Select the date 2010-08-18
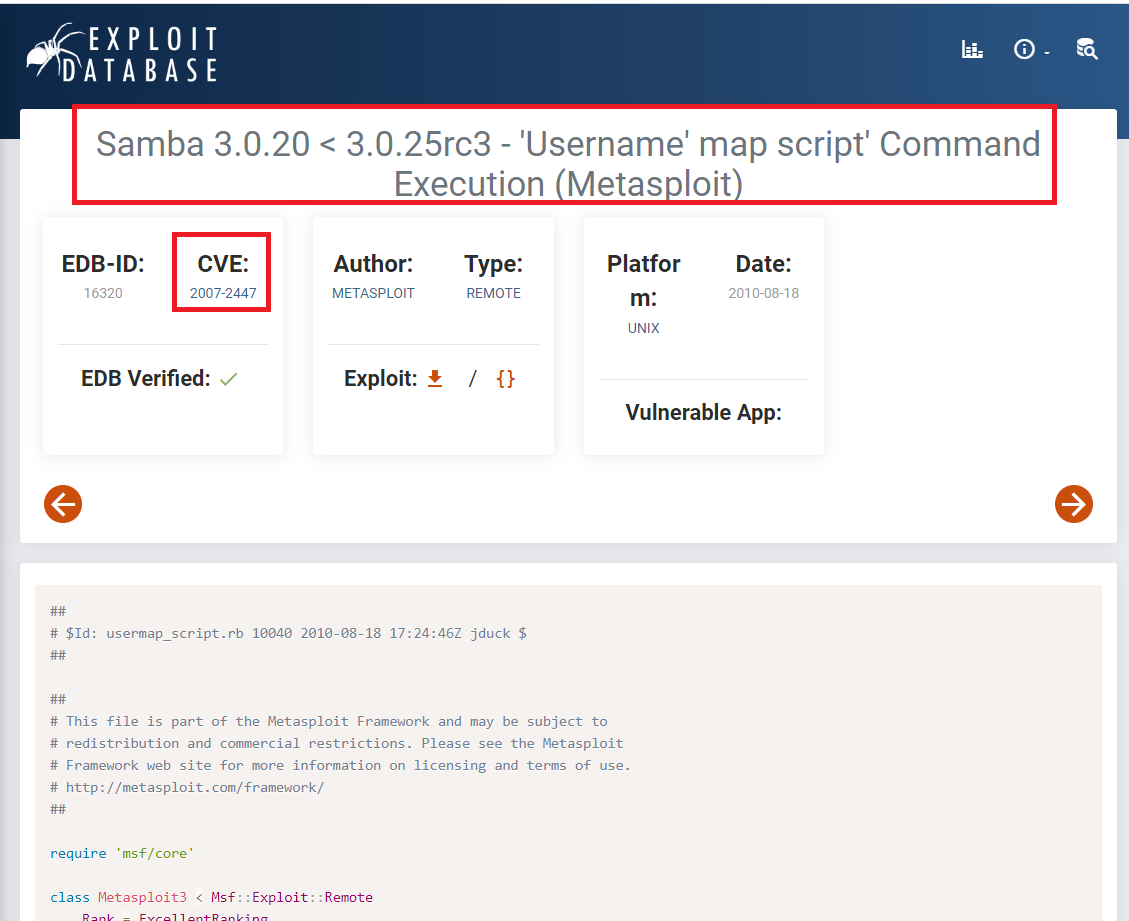Screen dimensions: 1129x921 [763, 293]
